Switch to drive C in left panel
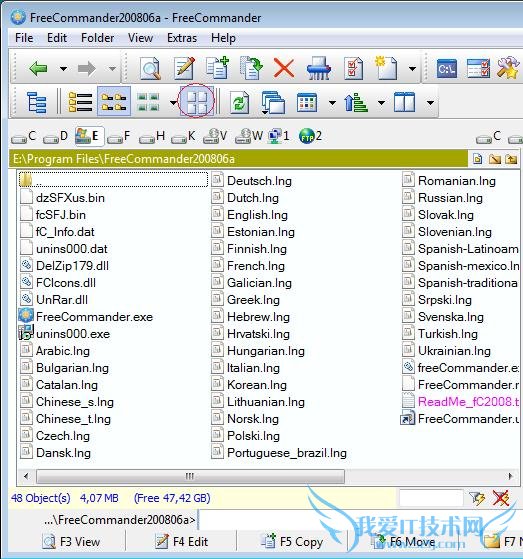523x559 pixels. click(x=24, y=136)
